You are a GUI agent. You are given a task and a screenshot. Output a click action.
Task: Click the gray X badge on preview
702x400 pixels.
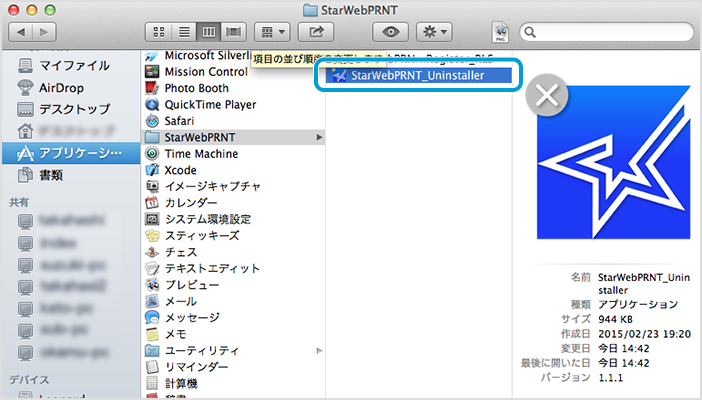point(547,95)
